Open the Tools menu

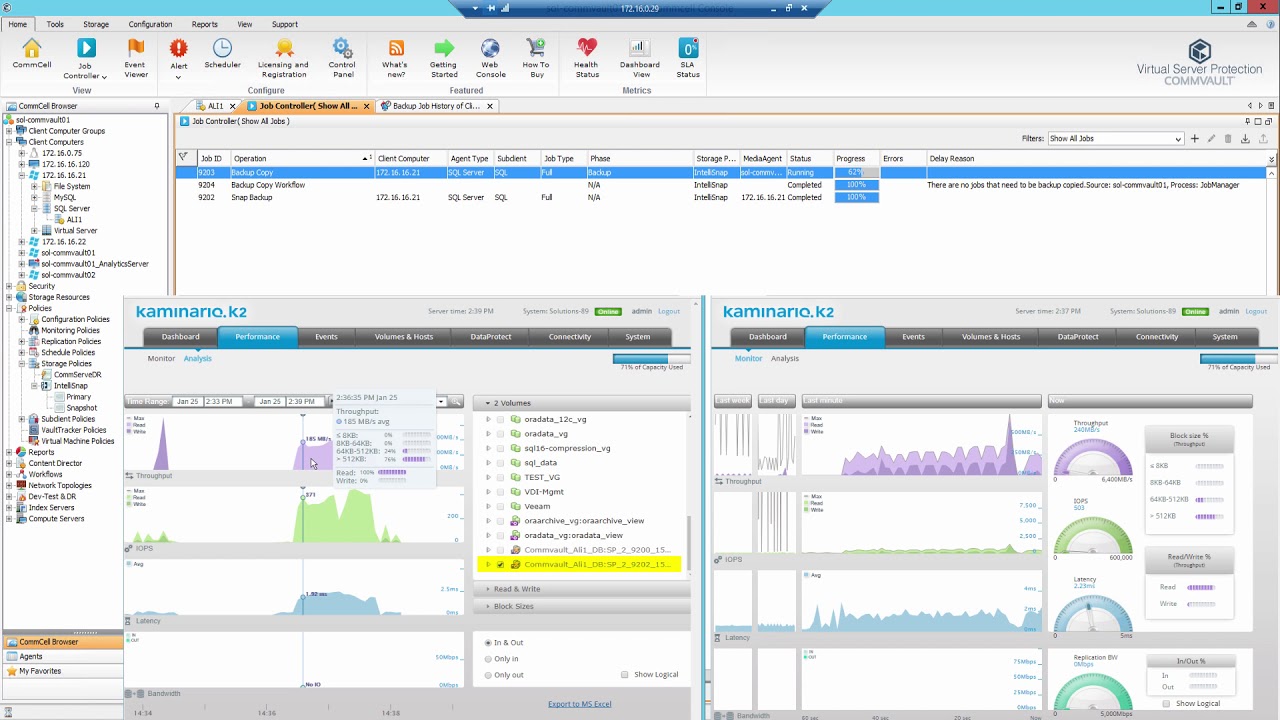tap(55, 24)
